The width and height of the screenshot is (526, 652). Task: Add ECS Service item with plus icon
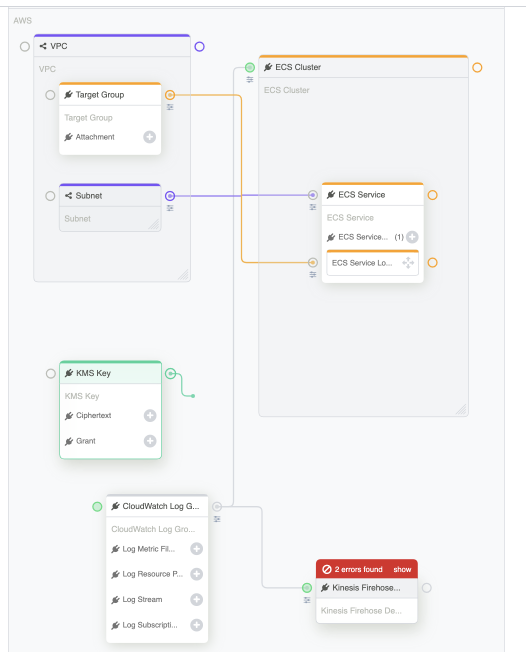[x=412, y=237]
